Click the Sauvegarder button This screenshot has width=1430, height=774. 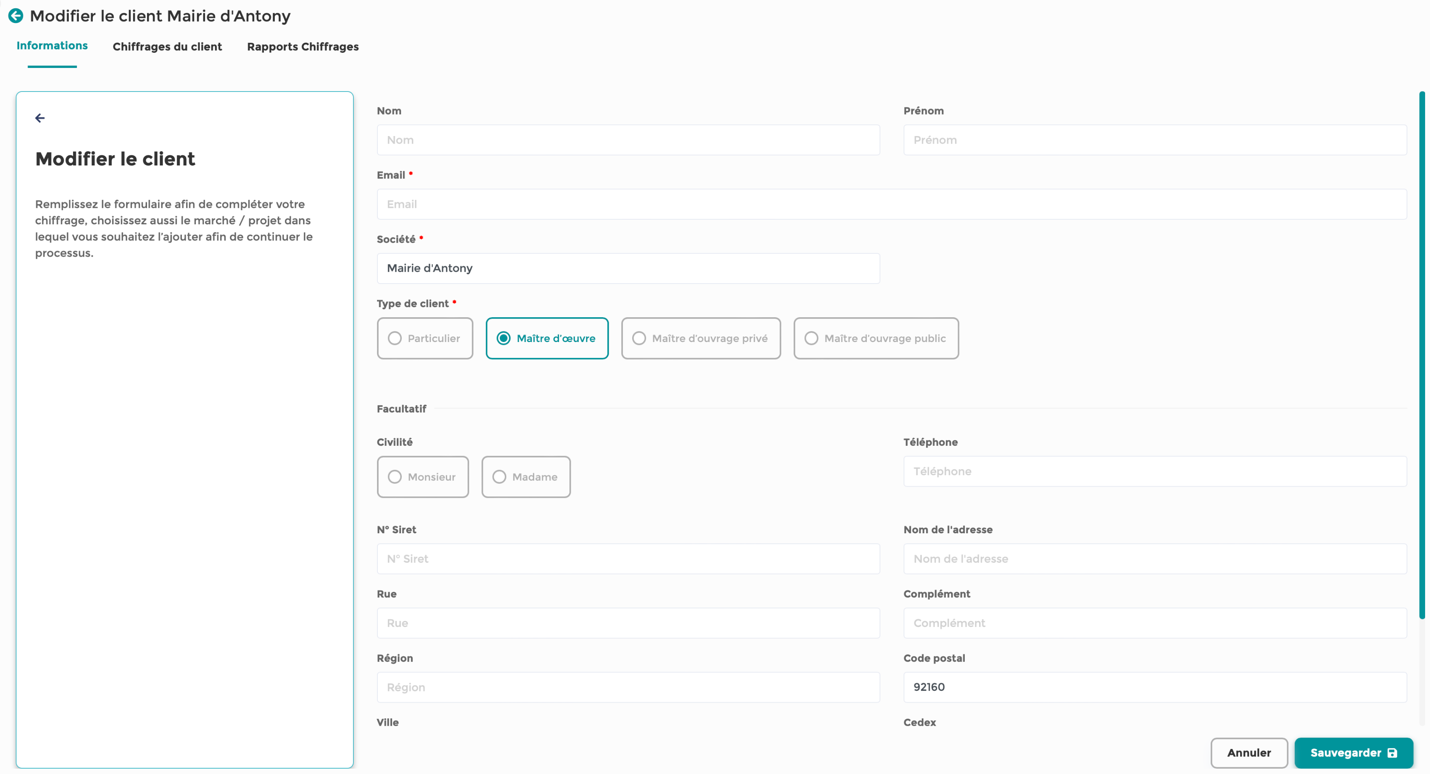(1354, 753)
